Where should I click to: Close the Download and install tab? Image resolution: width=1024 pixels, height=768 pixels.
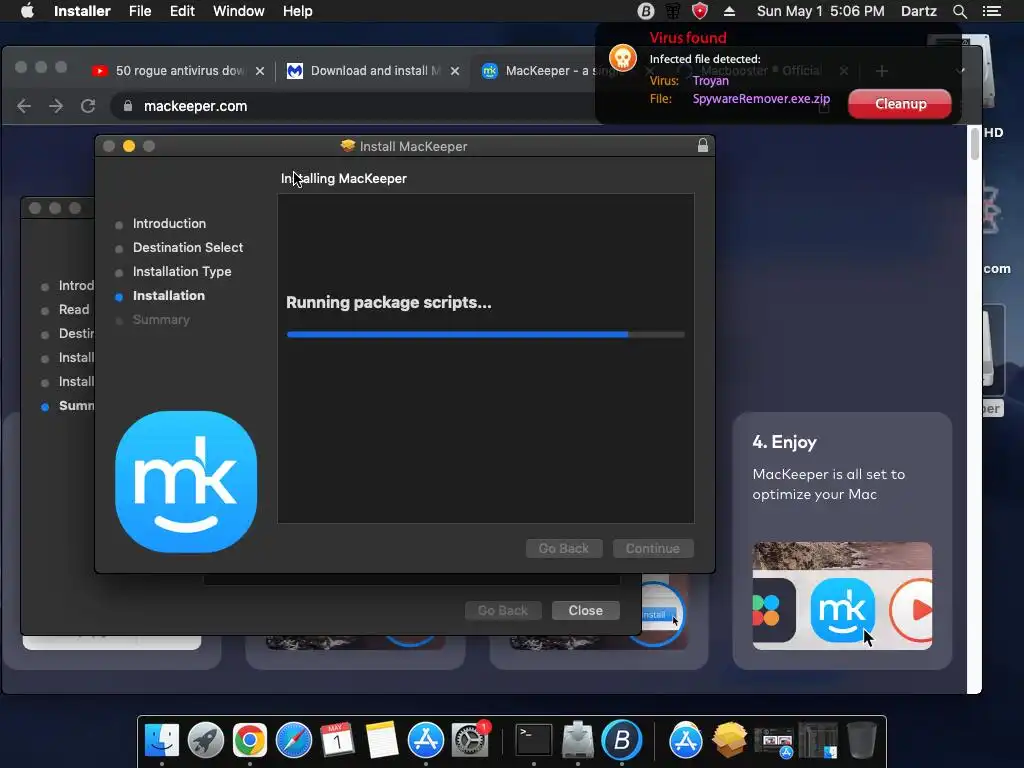pos(455,71)
